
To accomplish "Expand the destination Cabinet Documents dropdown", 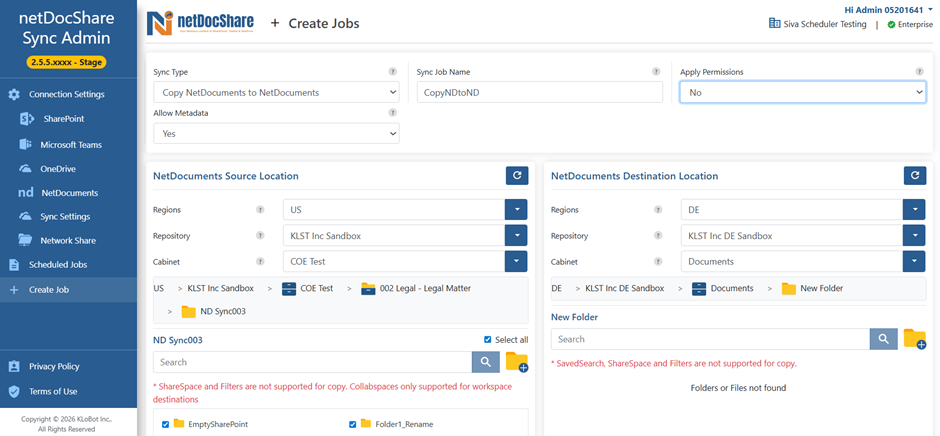I will [x=914, y=261].
